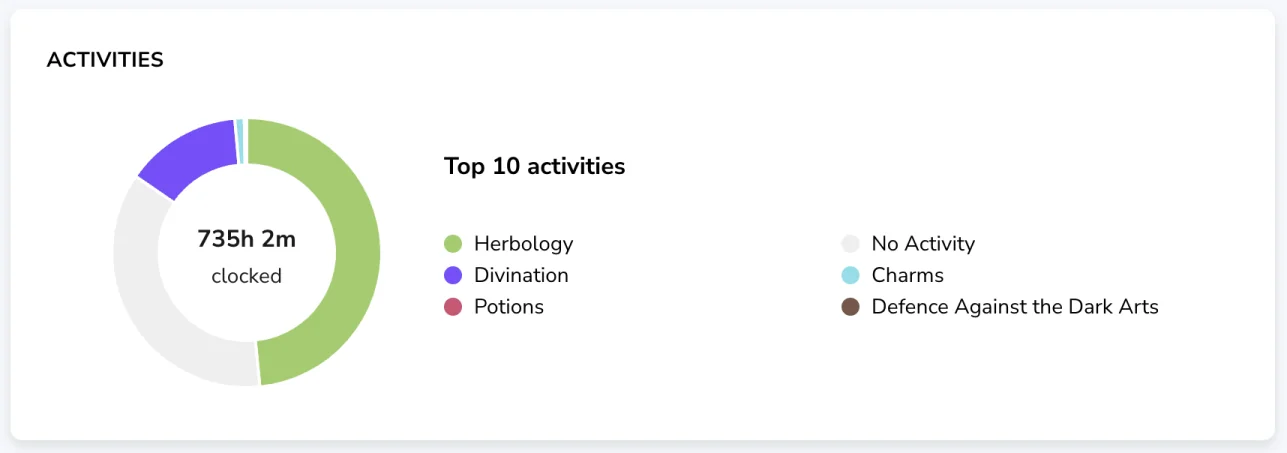Click the purple Divination donut segment

tap(190, 157)
